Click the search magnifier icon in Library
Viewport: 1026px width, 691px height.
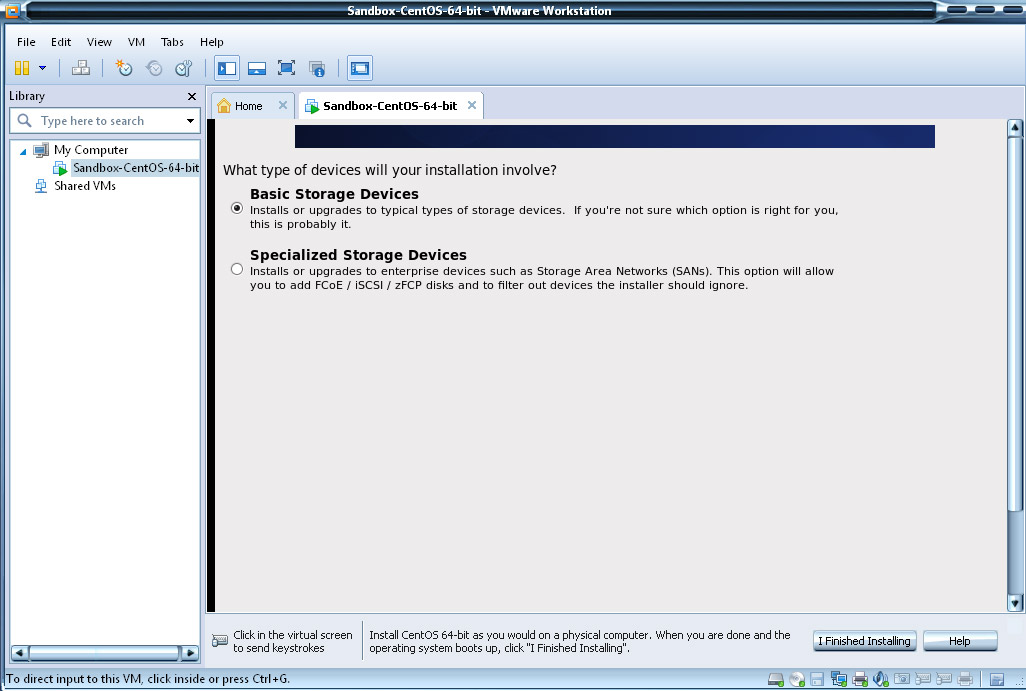24,120
